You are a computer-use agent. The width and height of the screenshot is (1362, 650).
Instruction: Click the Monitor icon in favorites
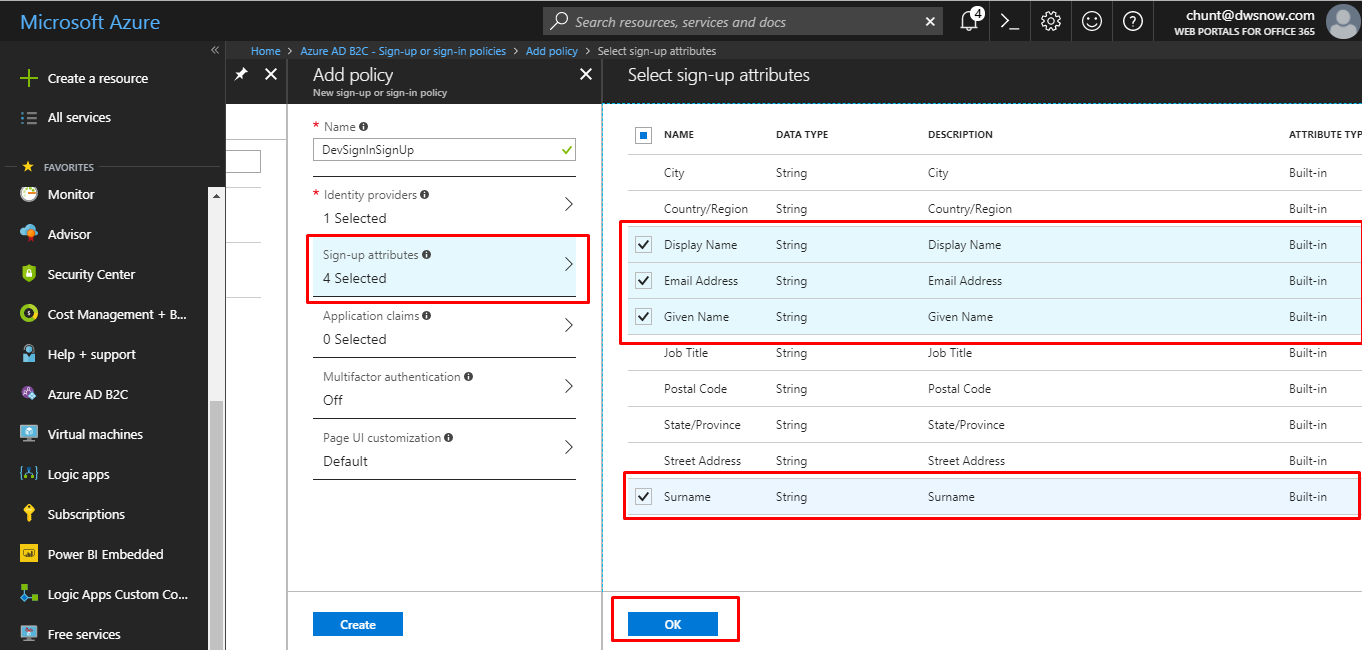[x=29, y=194]
